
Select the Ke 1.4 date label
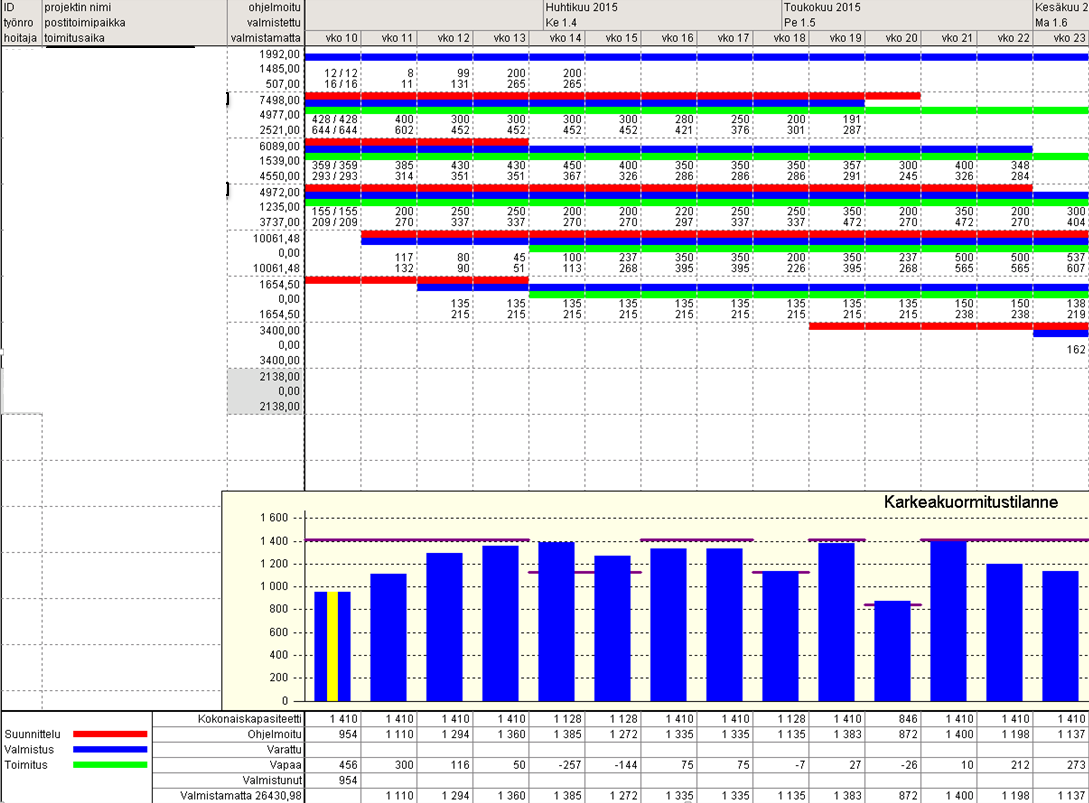click(561, 23)
